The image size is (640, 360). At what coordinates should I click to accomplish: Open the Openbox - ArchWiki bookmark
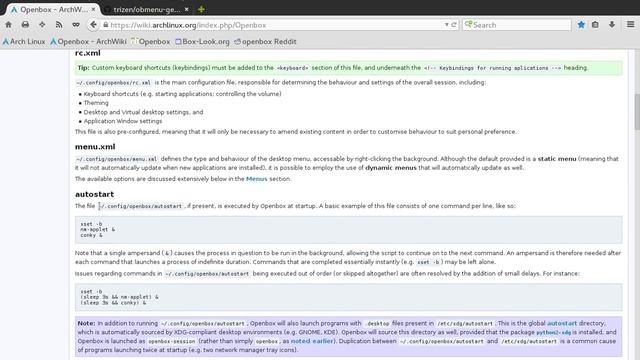tap(88, 42)
